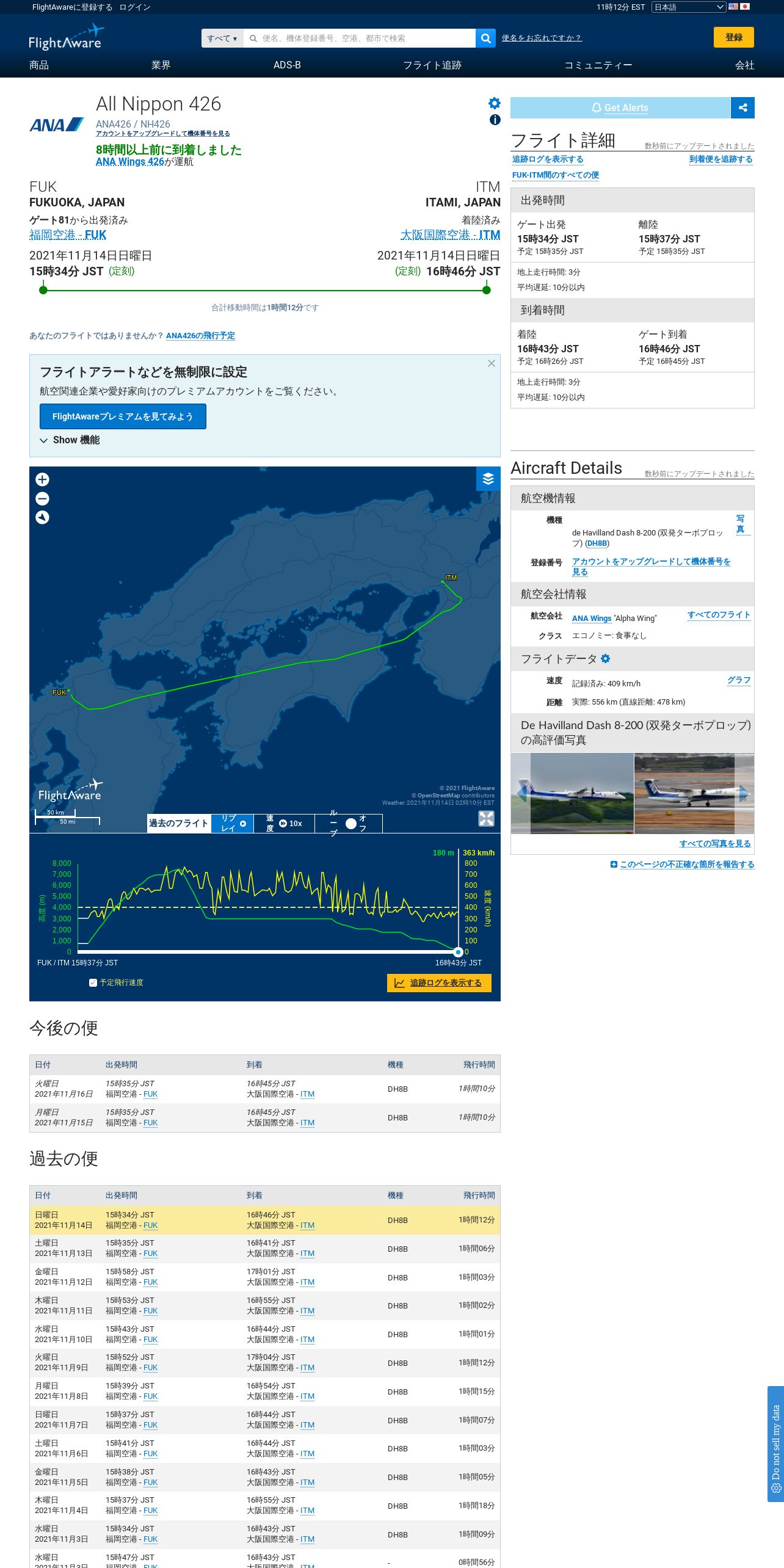The height and width of the screenshot is (1568, 784).
Task: Open the すべて search filter dropdown
Action: click(222, 38)
